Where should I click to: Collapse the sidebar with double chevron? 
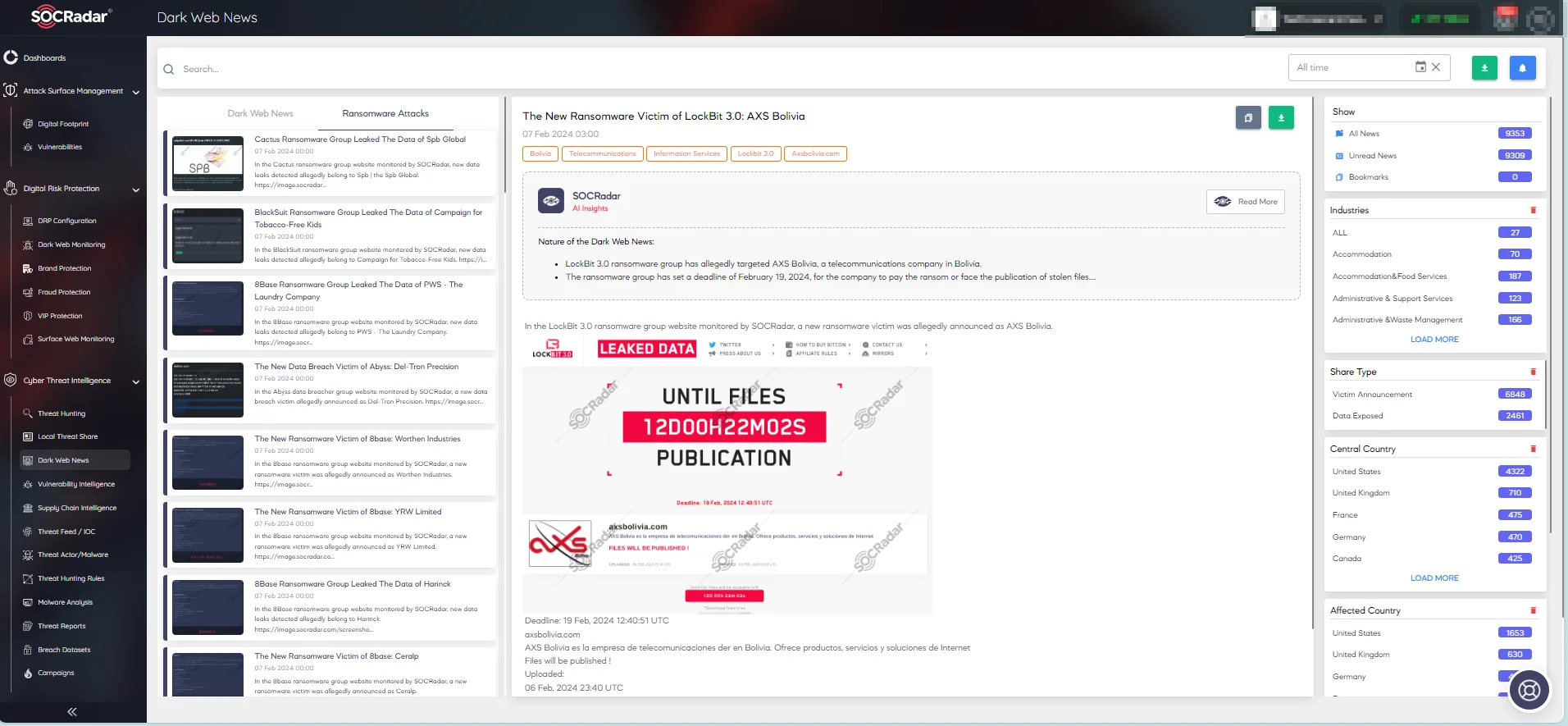click(x=72, y=712)
